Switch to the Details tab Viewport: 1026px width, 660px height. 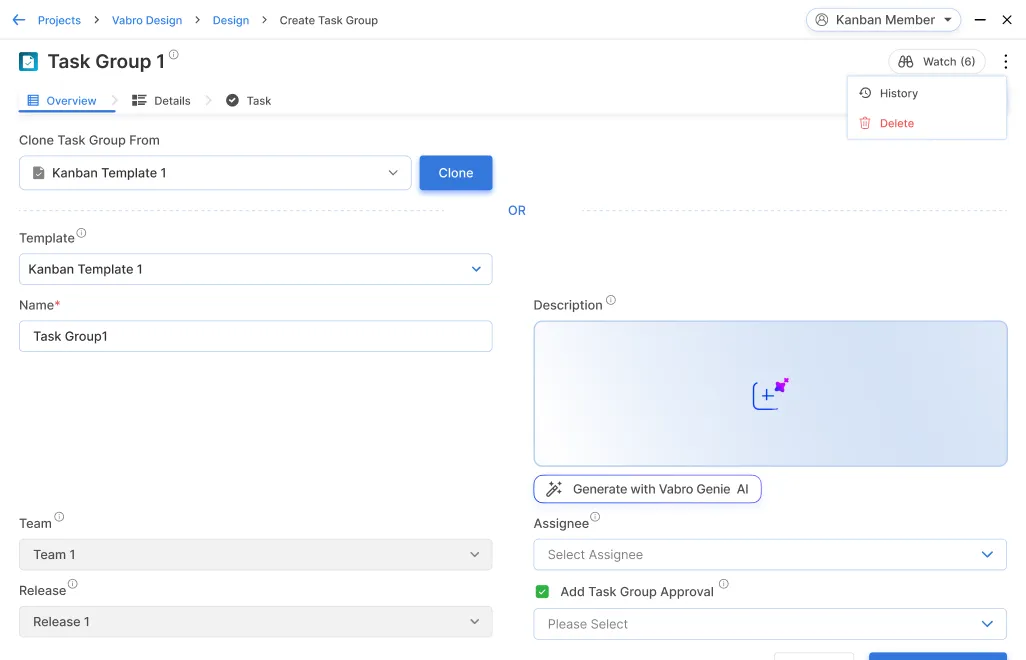[x=163, y=100]
